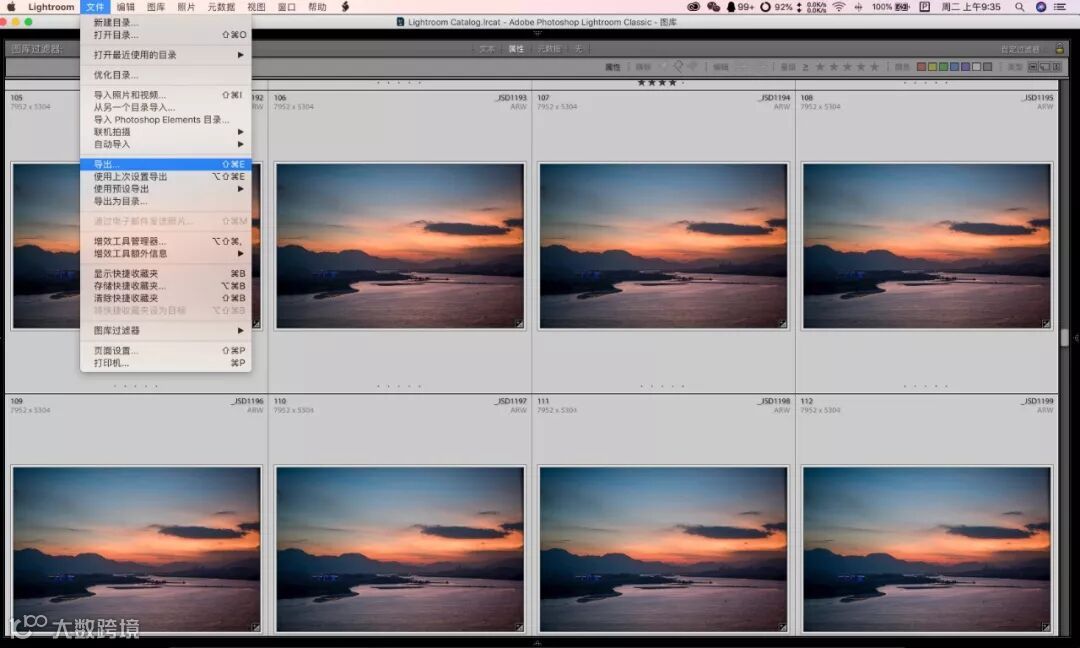This screenshot has height=648, width=1080.
Task: Click the Wi-Fi status icon
Action: coord(838,7)
